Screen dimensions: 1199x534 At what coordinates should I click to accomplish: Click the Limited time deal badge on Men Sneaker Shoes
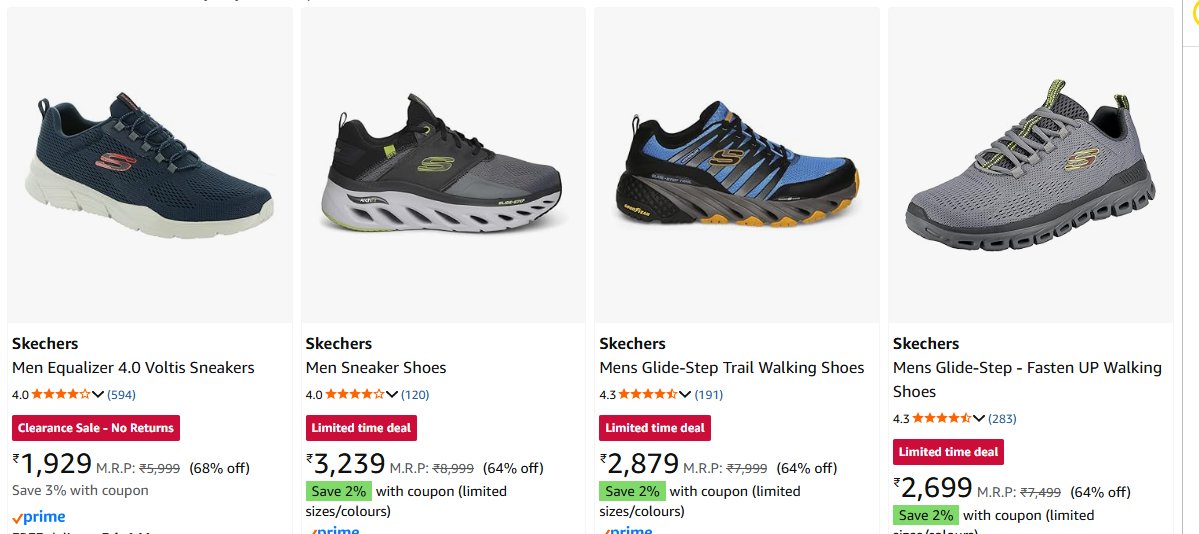pyautogui.click(x=361, y=428)
